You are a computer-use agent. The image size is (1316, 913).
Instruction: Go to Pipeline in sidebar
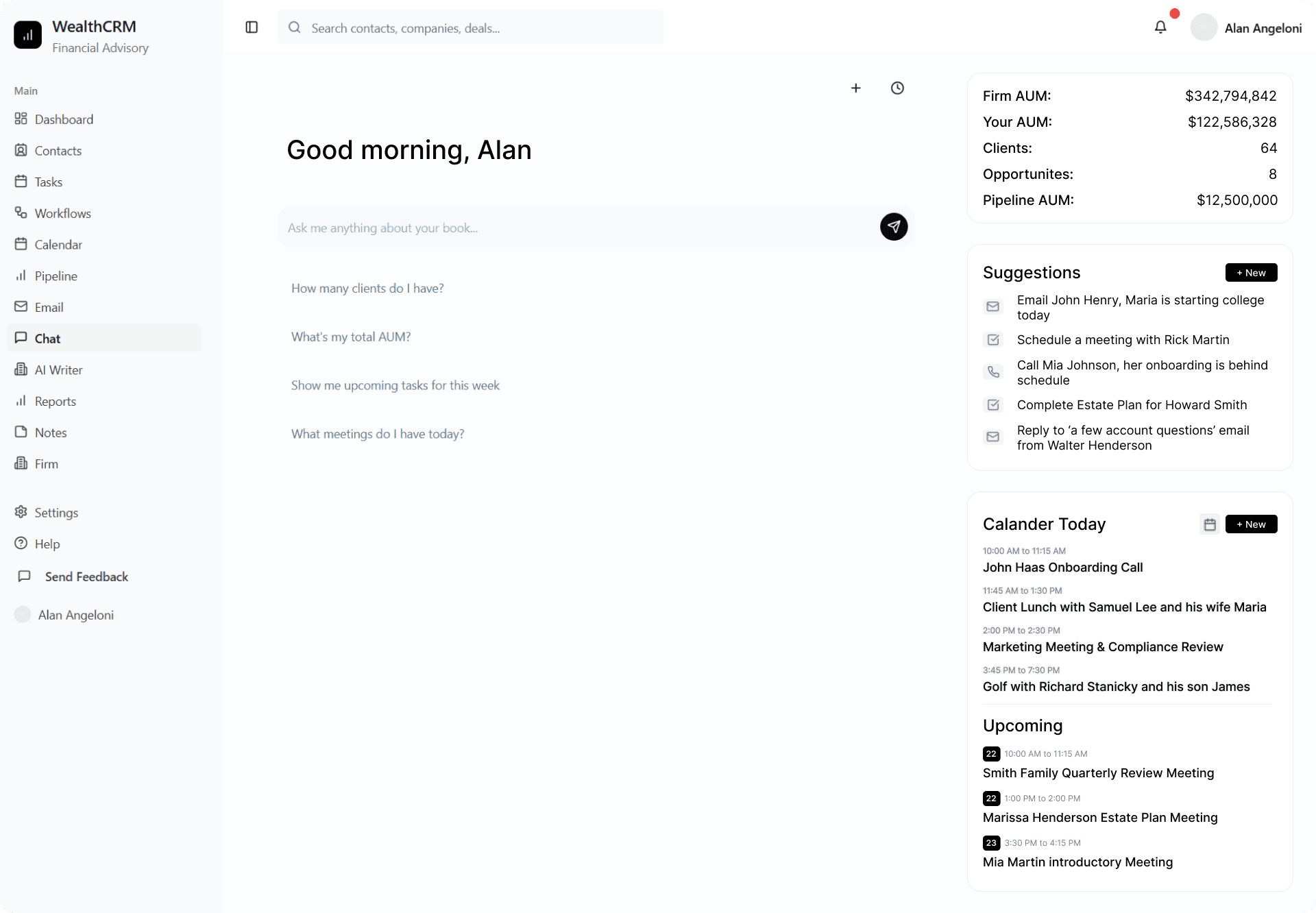(56, 276)
